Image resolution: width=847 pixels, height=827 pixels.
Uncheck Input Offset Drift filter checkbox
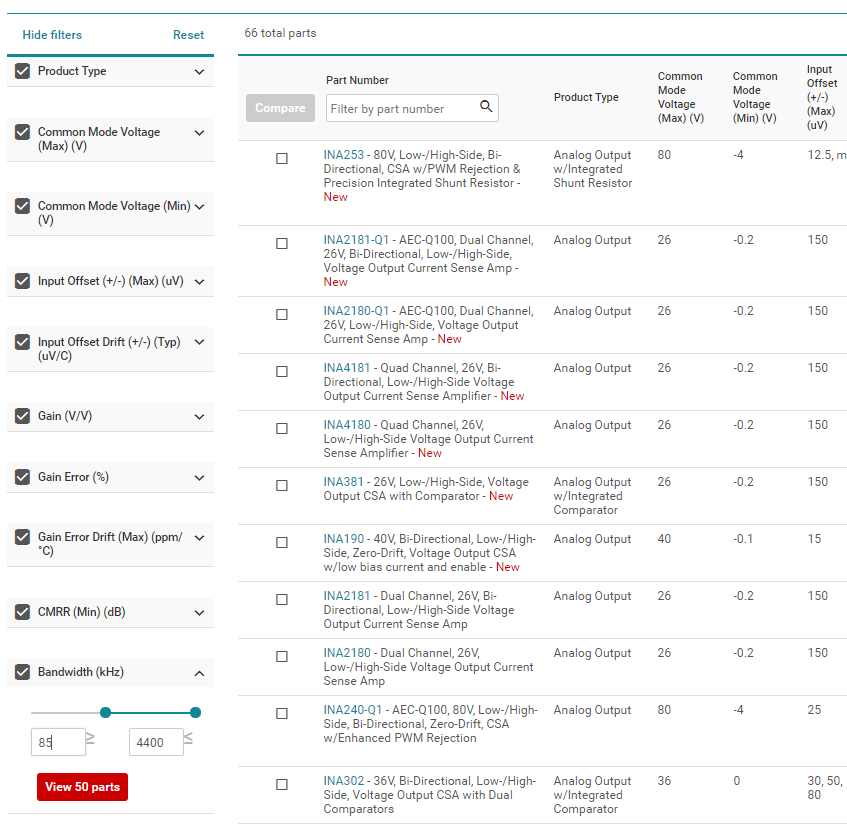coord(23,342)
